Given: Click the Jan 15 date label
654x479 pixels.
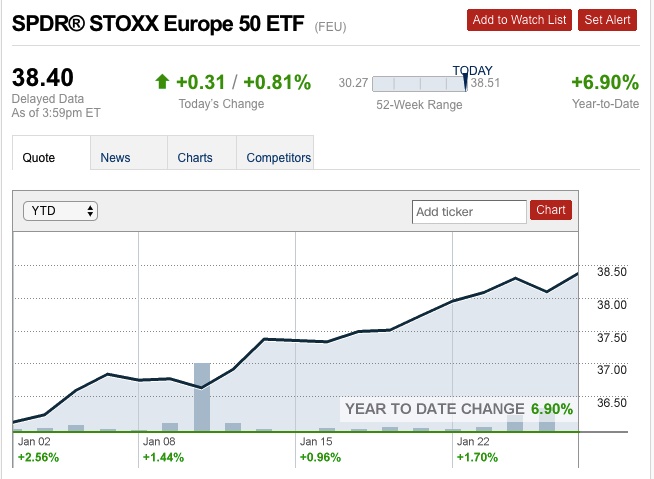Looking at the screenshot, I should pos(316,440).
